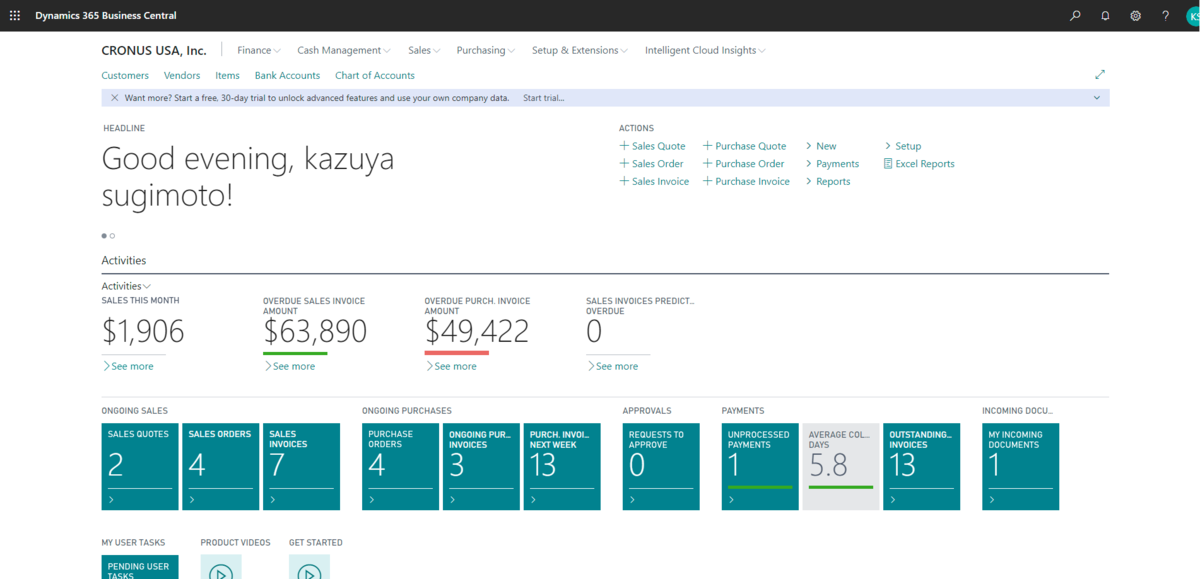Open the Pending User Tasks tile
Screen dimensions: 1200x579
tap(140, 567)
